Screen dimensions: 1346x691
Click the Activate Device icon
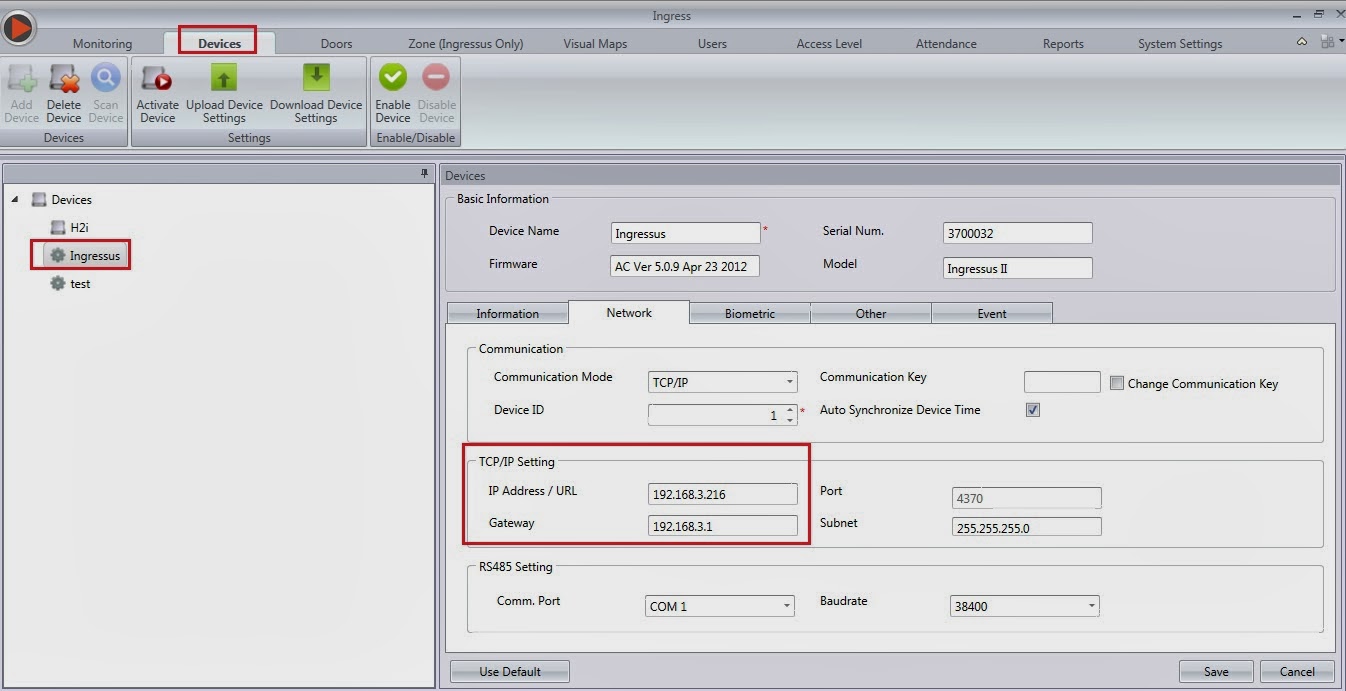[157, 78]
